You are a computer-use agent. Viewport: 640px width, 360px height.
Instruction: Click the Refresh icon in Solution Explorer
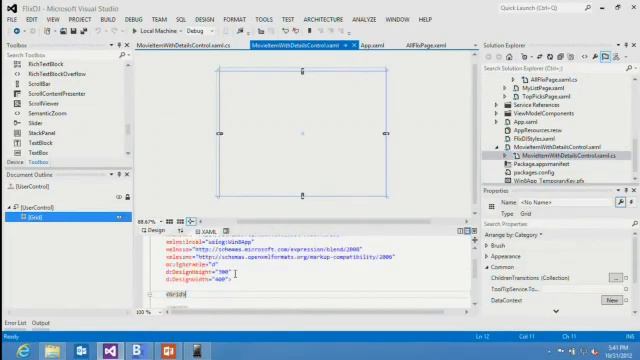pos(550,57)
